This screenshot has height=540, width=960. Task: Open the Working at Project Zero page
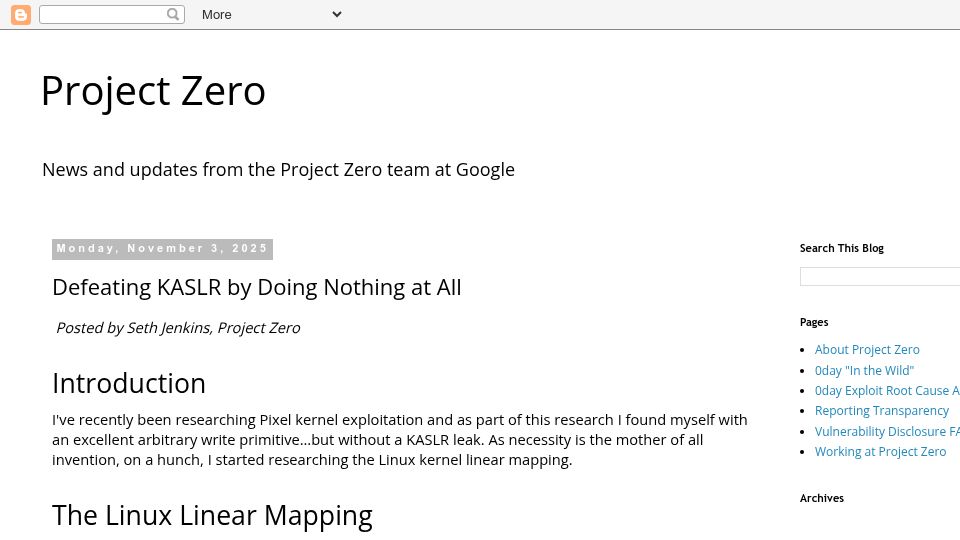(x=880, y=452)
